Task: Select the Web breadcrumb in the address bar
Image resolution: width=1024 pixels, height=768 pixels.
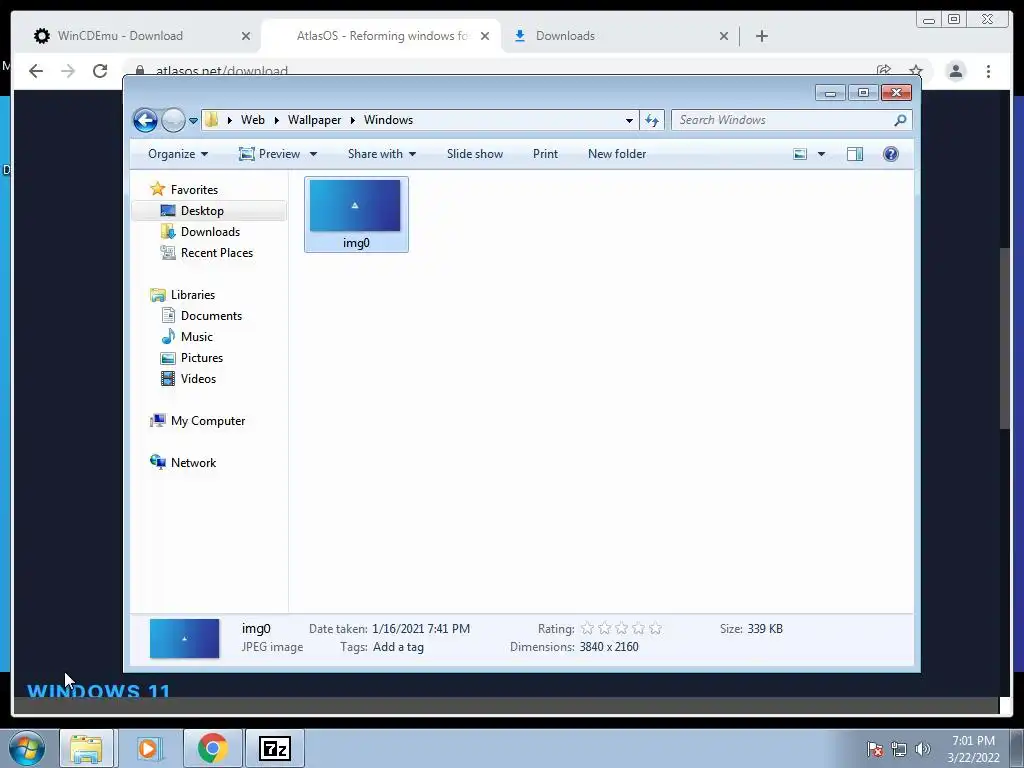Action: click(x=253, y=120)
